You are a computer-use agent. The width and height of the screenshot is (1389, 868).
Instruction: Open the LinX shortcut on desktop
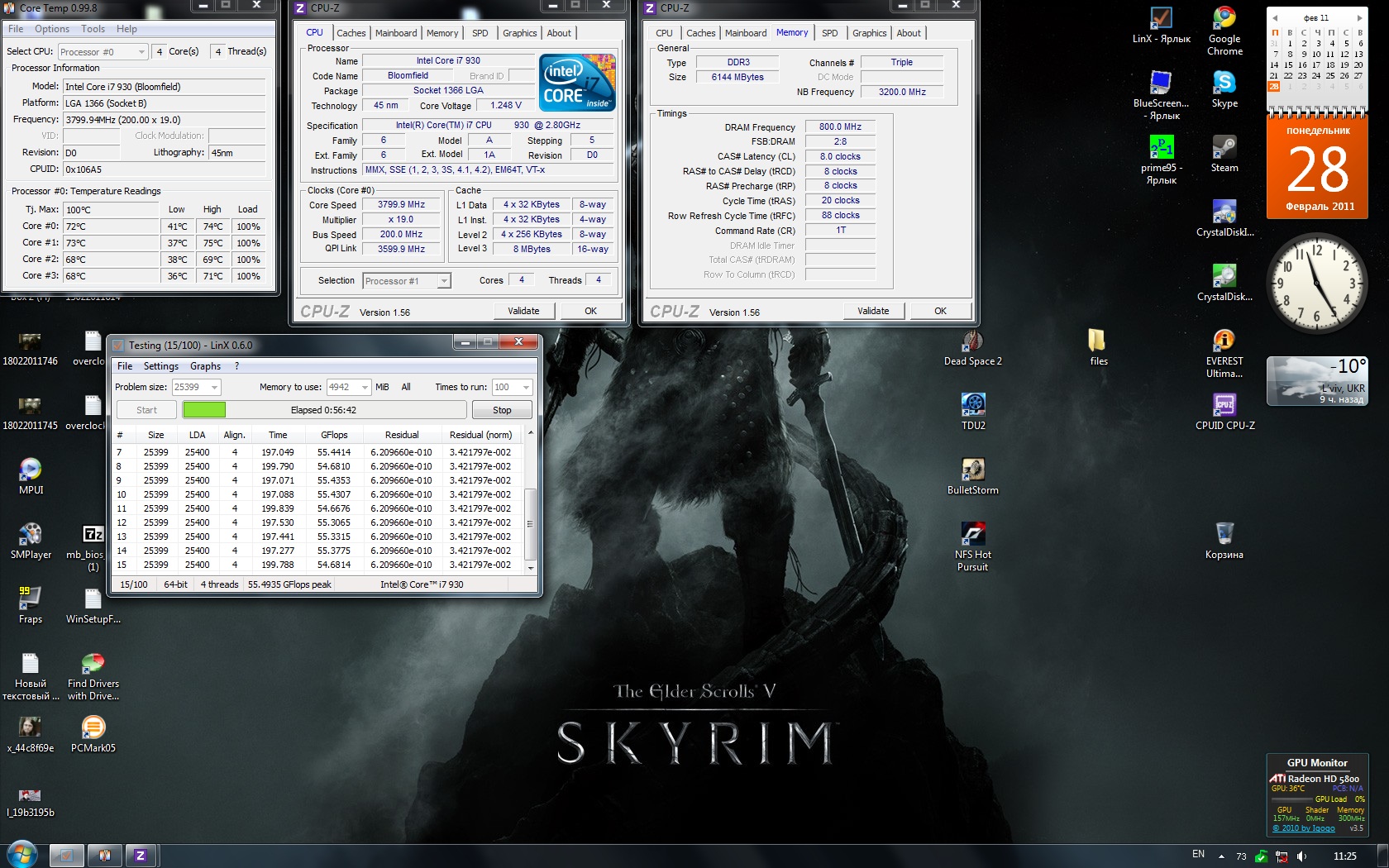1161,25
